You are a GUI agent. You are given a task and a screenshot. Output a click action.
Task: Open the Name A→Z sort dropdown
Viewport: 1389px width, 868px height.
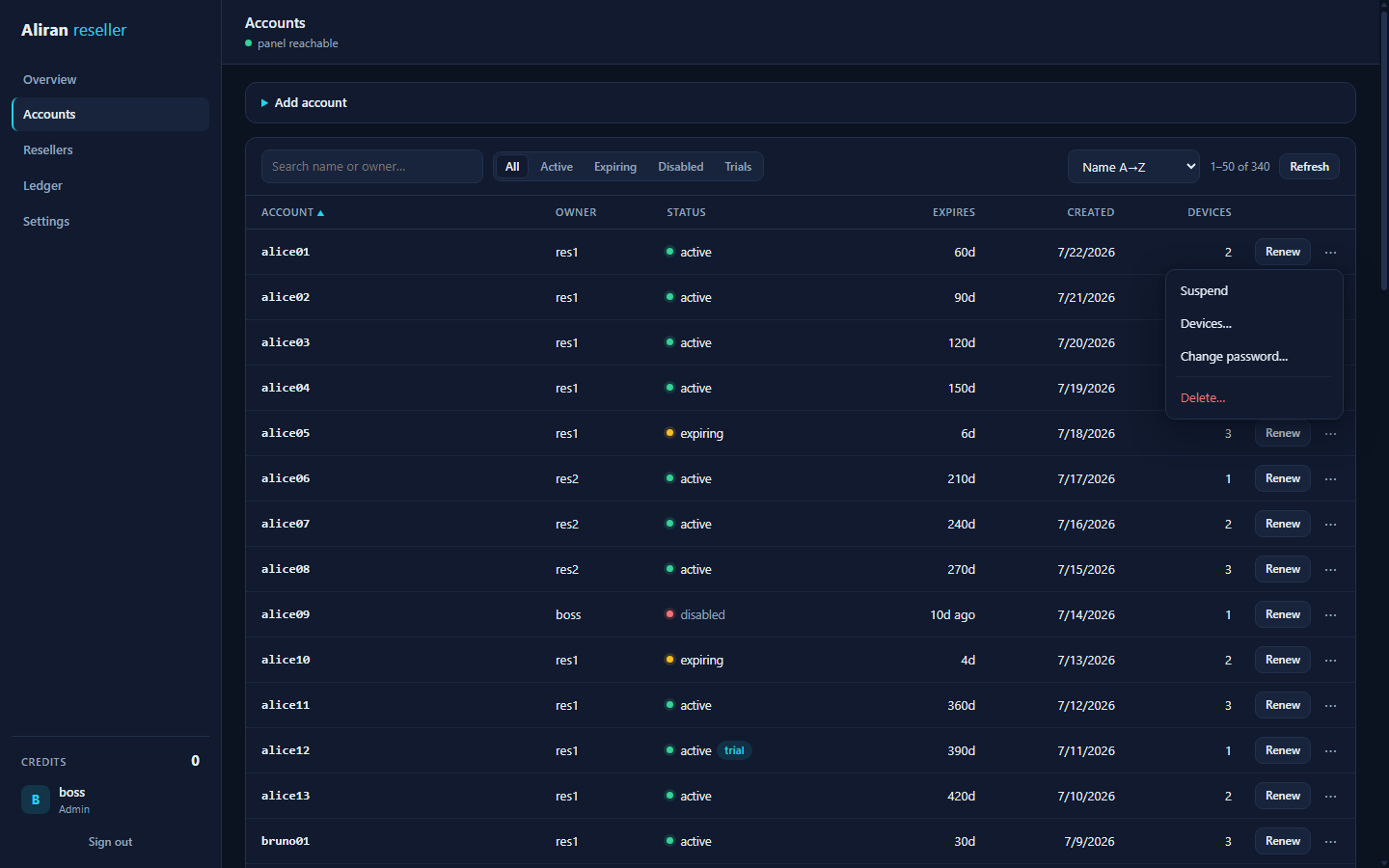[x=1133, y=167]
